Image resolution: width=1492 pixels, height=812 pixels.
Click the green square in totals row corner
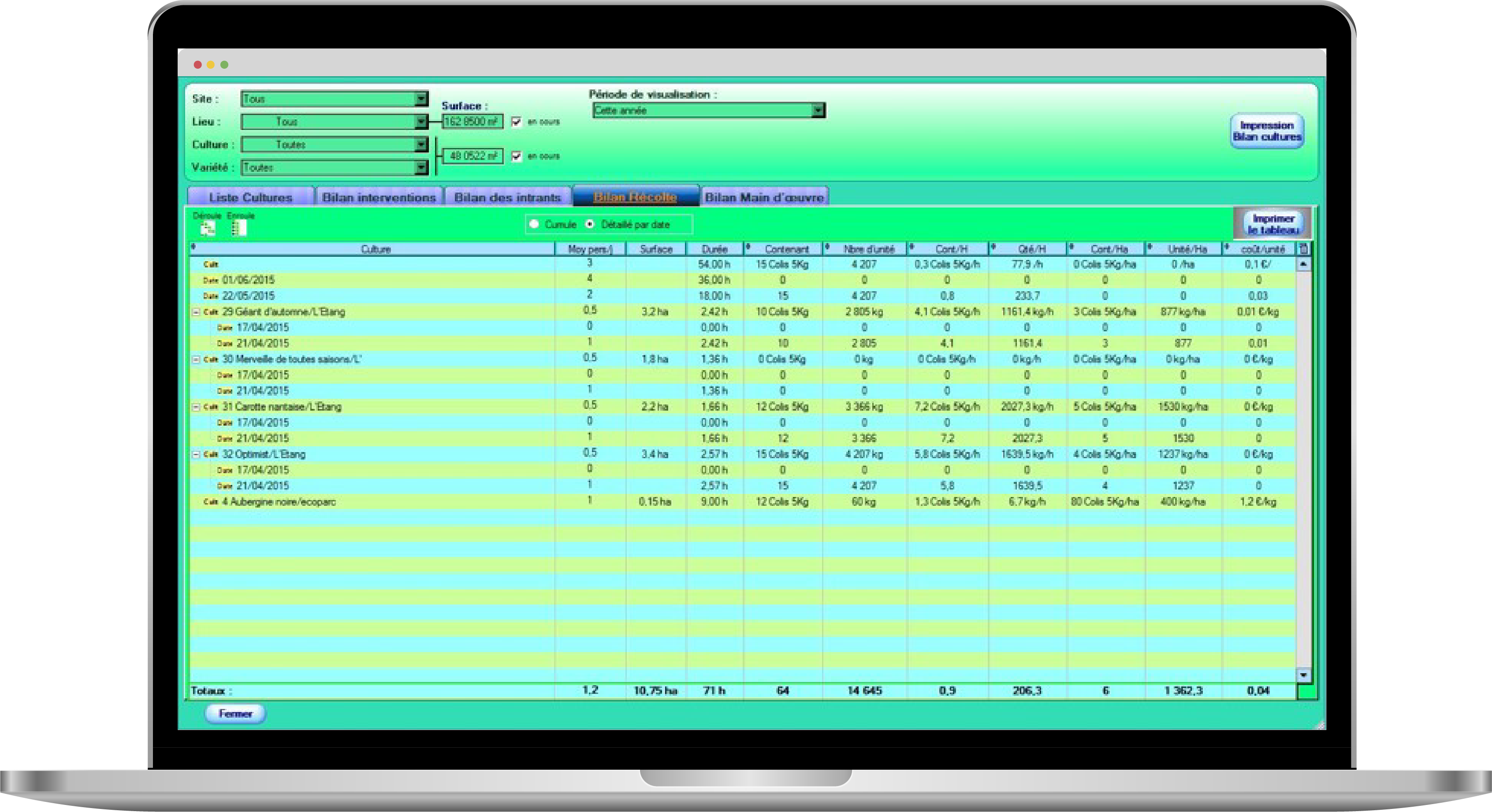click(x=1306, y=691)
